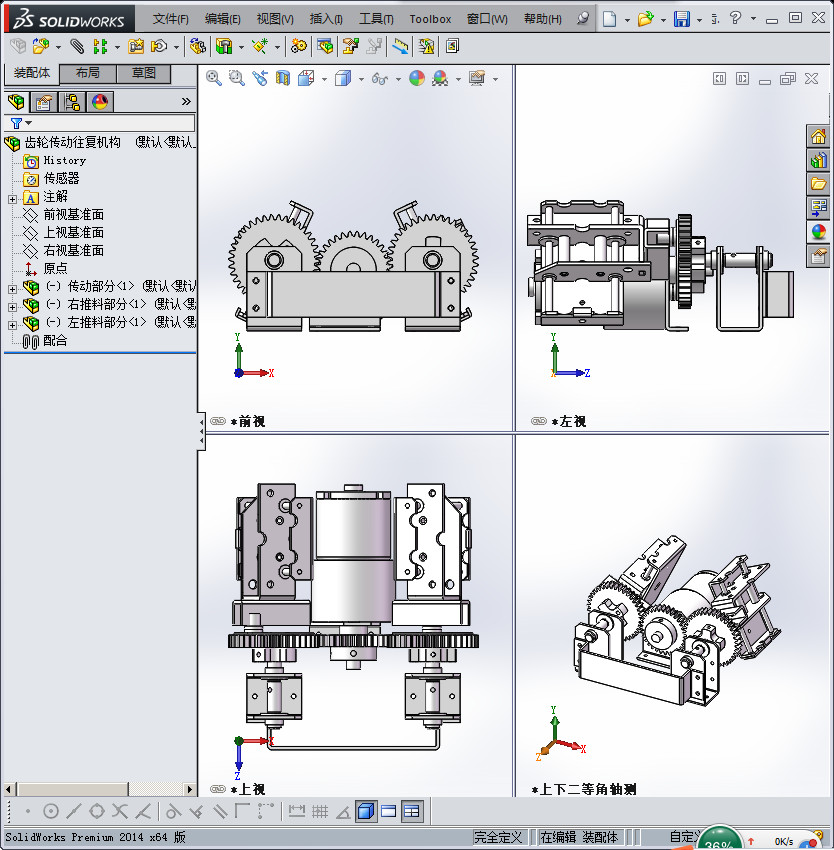Open the PropertyManager tab icon
834x850 pixels.
point(44,102)
